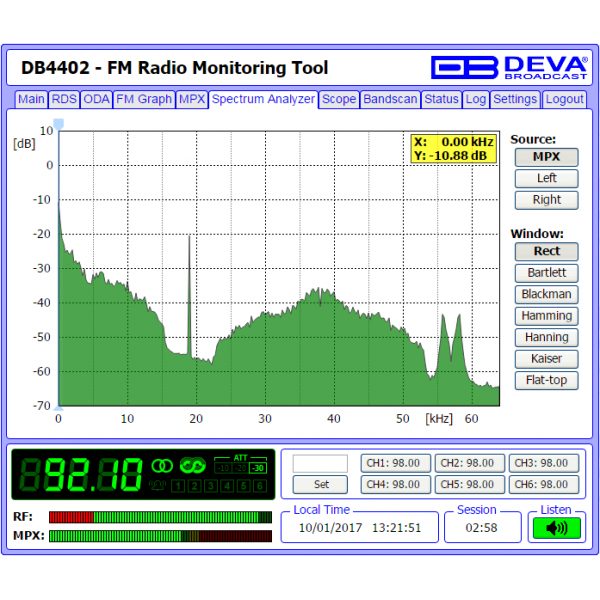Choose the Blackman window function
The height and width of the screenshot is (600, 600).
(x=546, y=295)
